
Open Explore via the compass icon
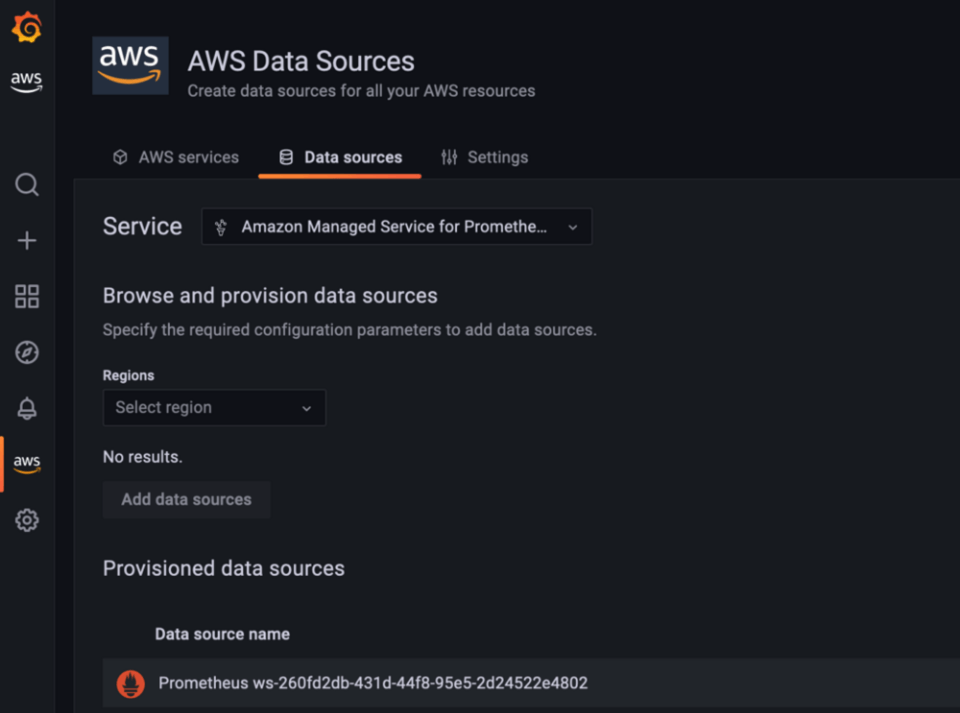tap(27, 353)
